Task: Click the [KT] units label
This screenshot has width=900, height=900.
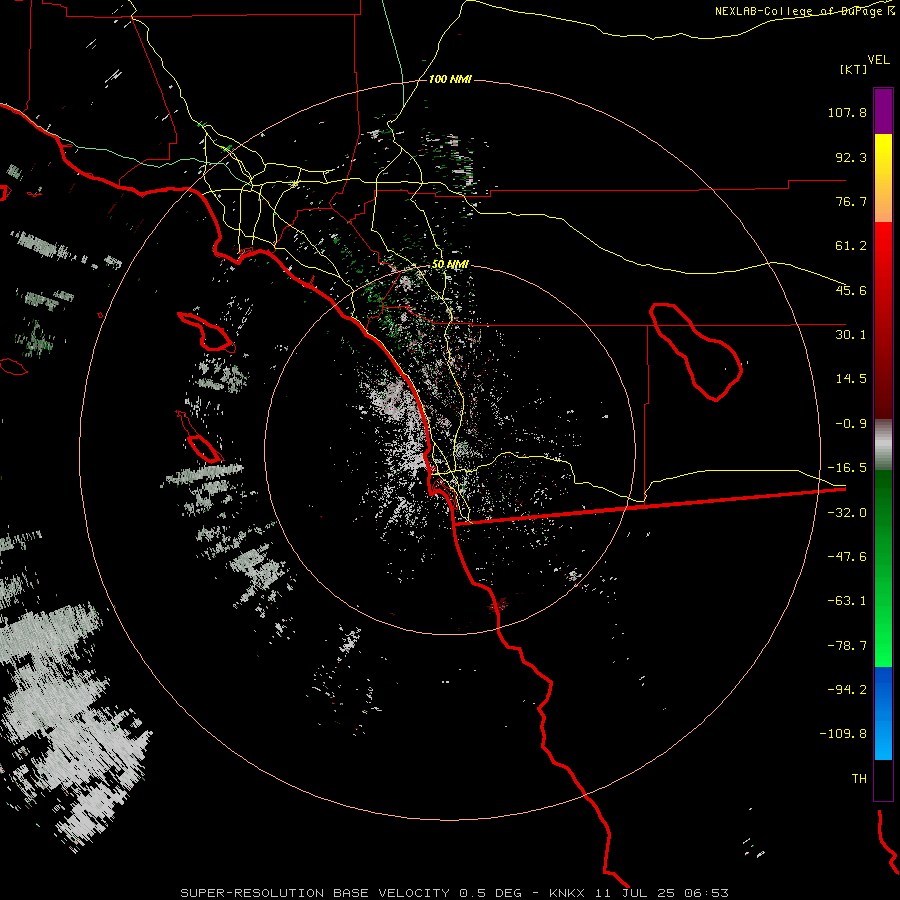Action: point(854,69)
